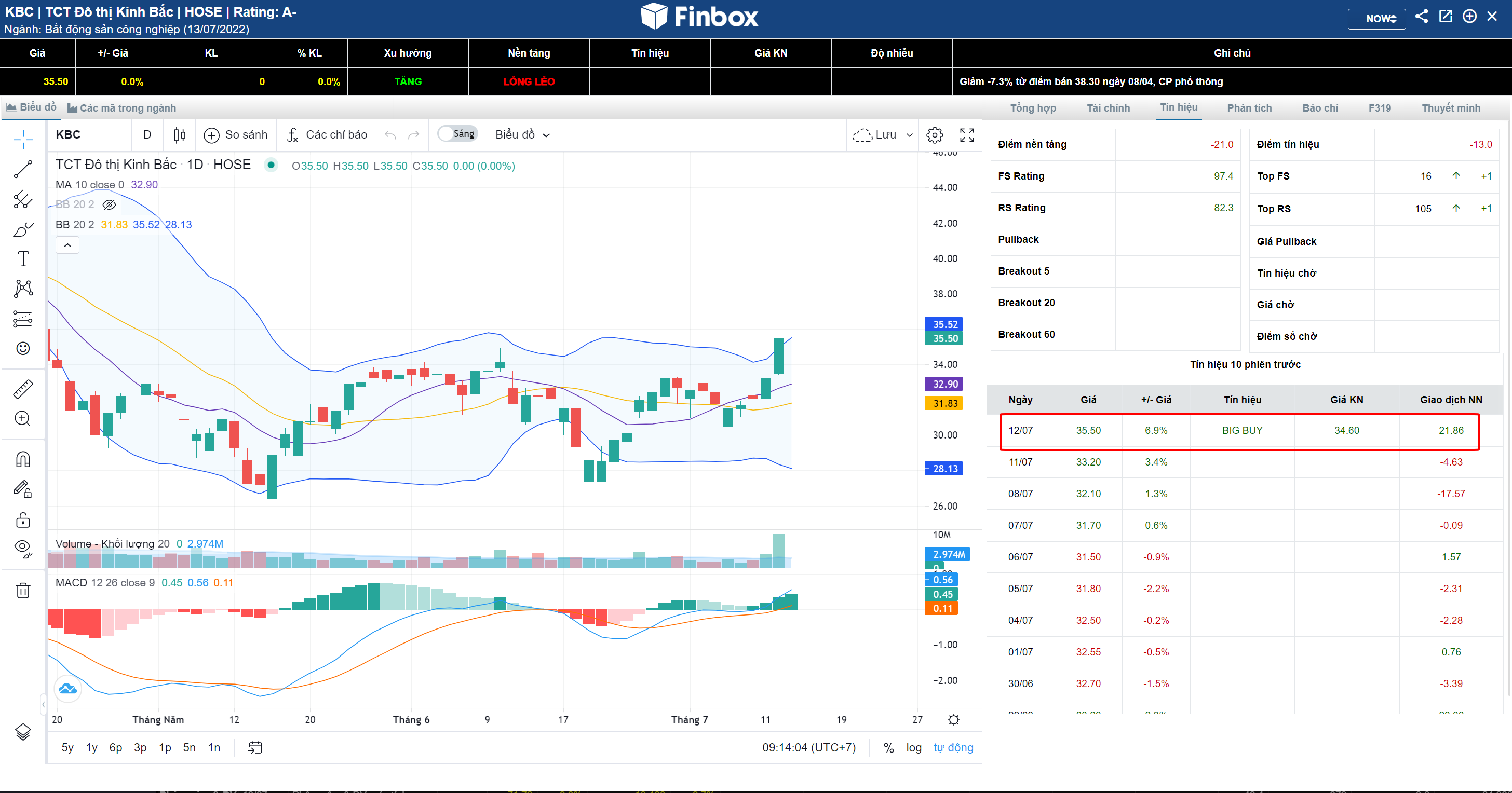Enter fullscreen chart mode
This screenshot has height=793, width=1512.
pos(967,135)
